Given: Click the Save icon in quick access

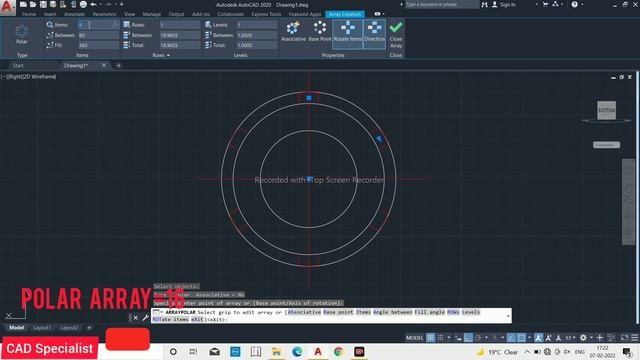Looking at the screenshot, I should click(x=43, y=4).
